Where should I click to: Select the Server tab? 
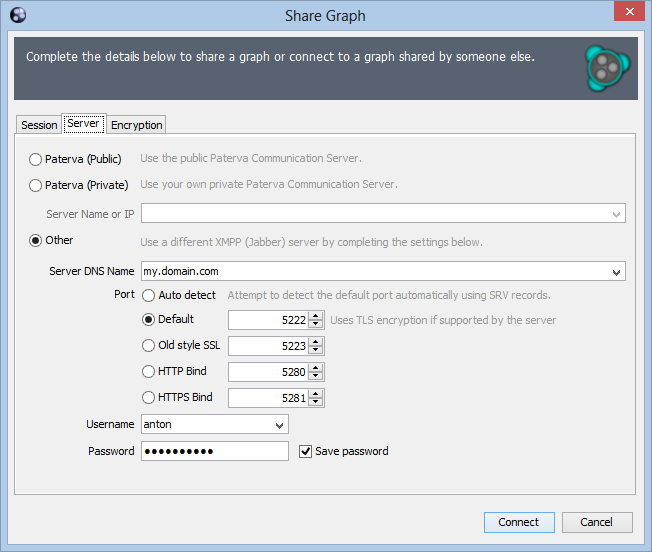(84, 123)
